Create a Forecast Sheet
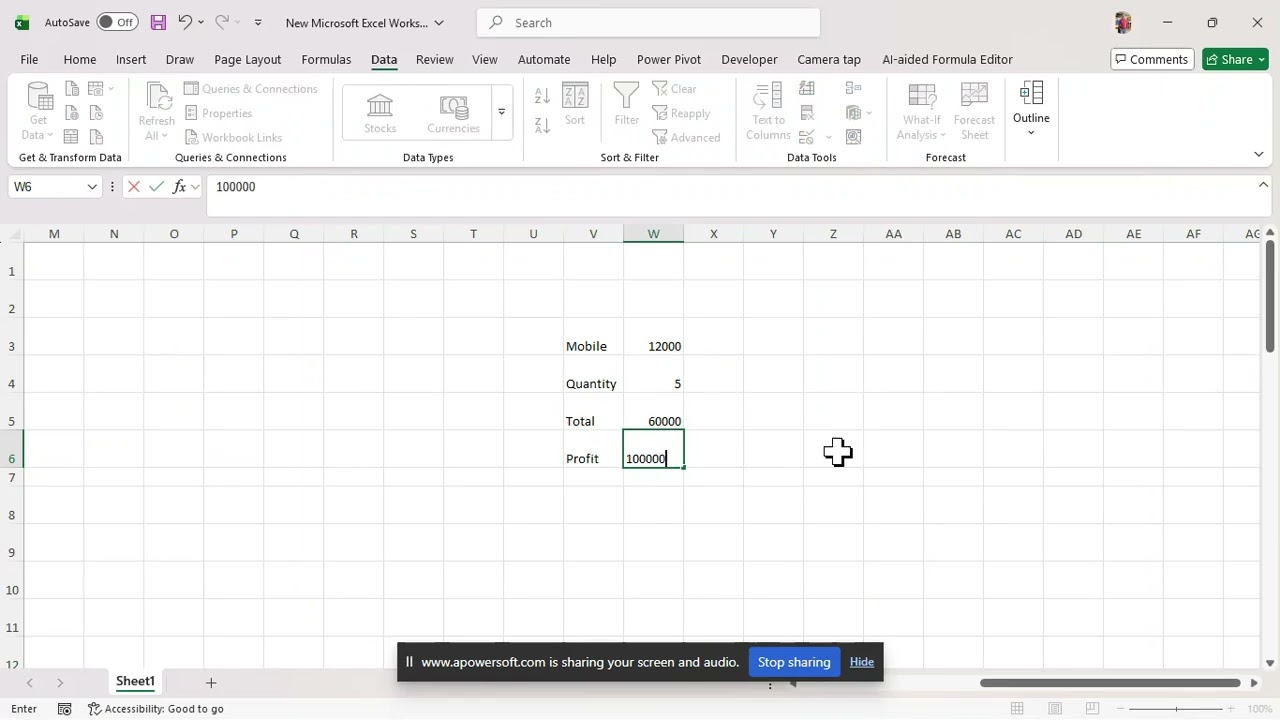This screenshot has width=1280, height=720. (974, 112)
